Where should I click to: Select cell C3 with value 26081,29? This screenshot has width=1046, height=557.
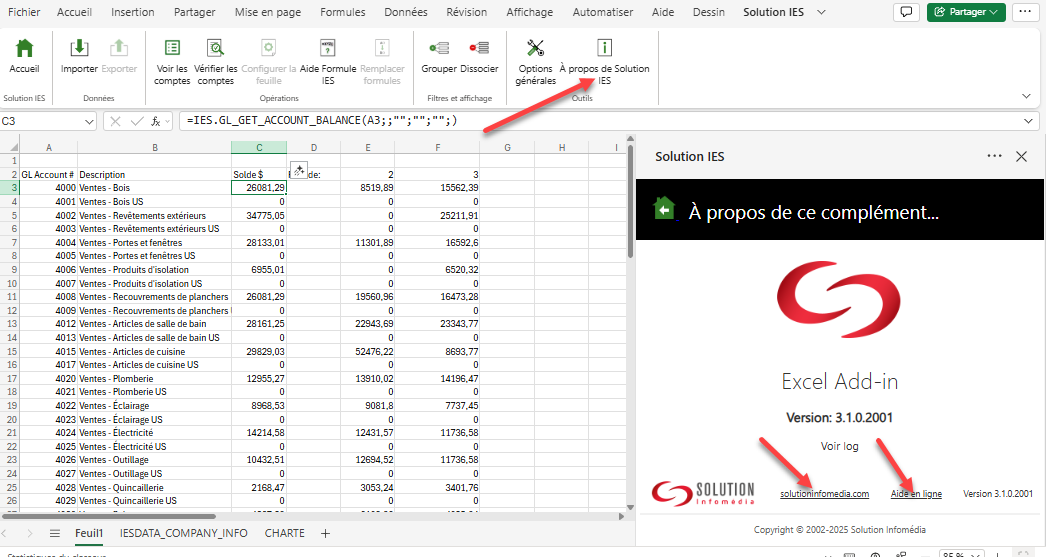point(259,187)
